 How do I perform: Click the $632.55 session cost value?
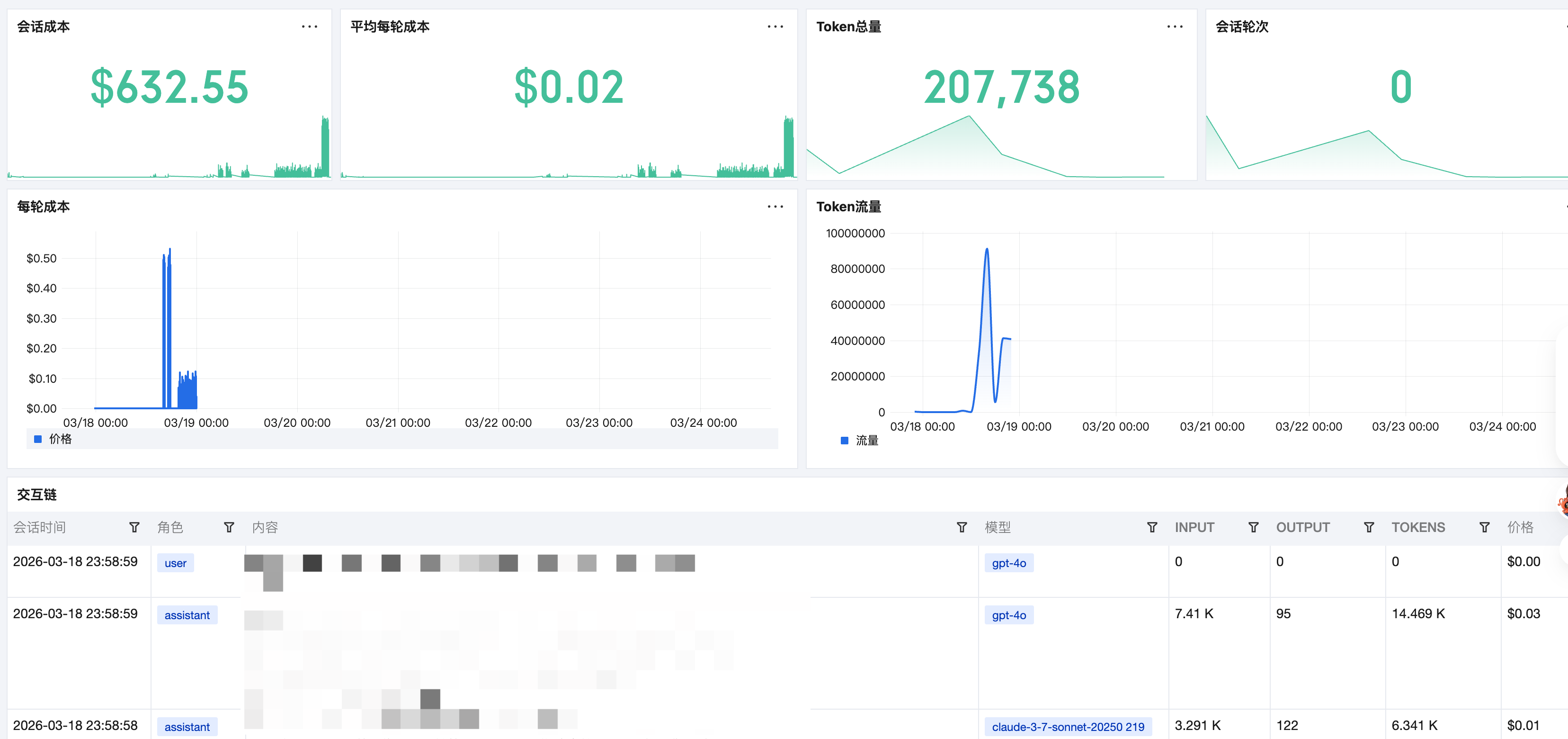click(169, 87)
